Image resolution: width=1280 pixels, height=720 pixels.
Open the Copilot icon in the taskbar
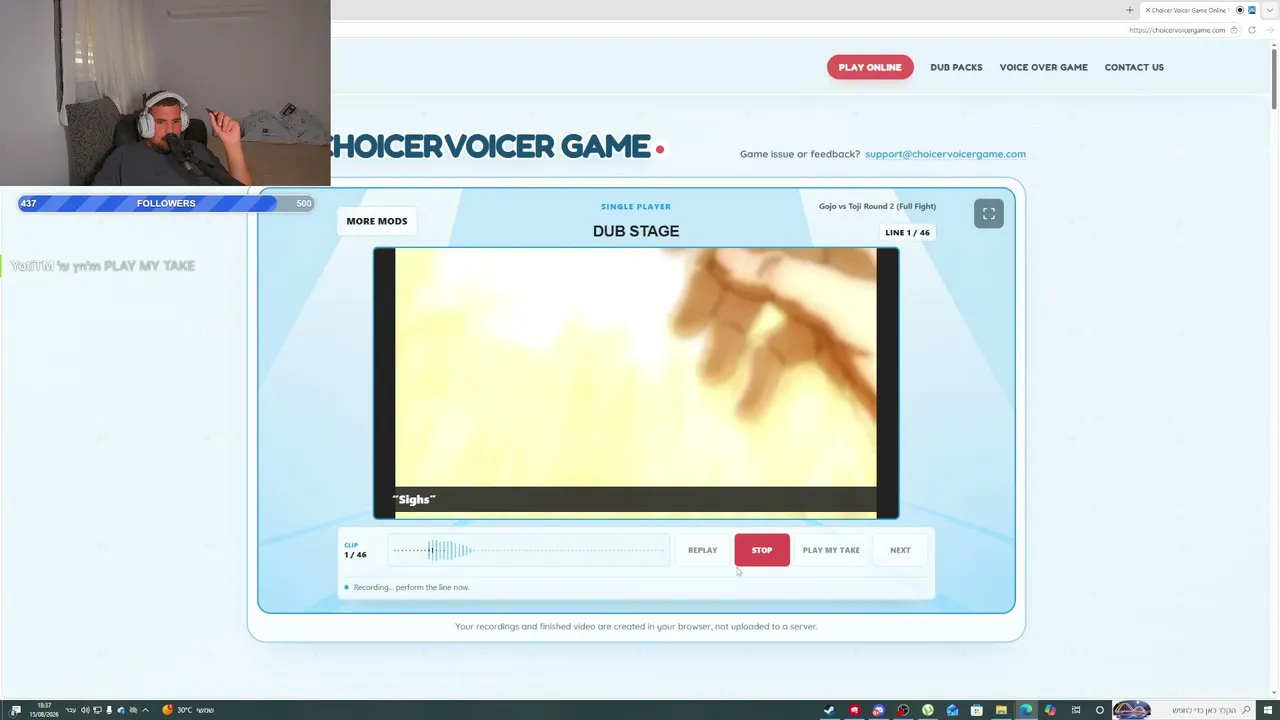pos(1050,710)
